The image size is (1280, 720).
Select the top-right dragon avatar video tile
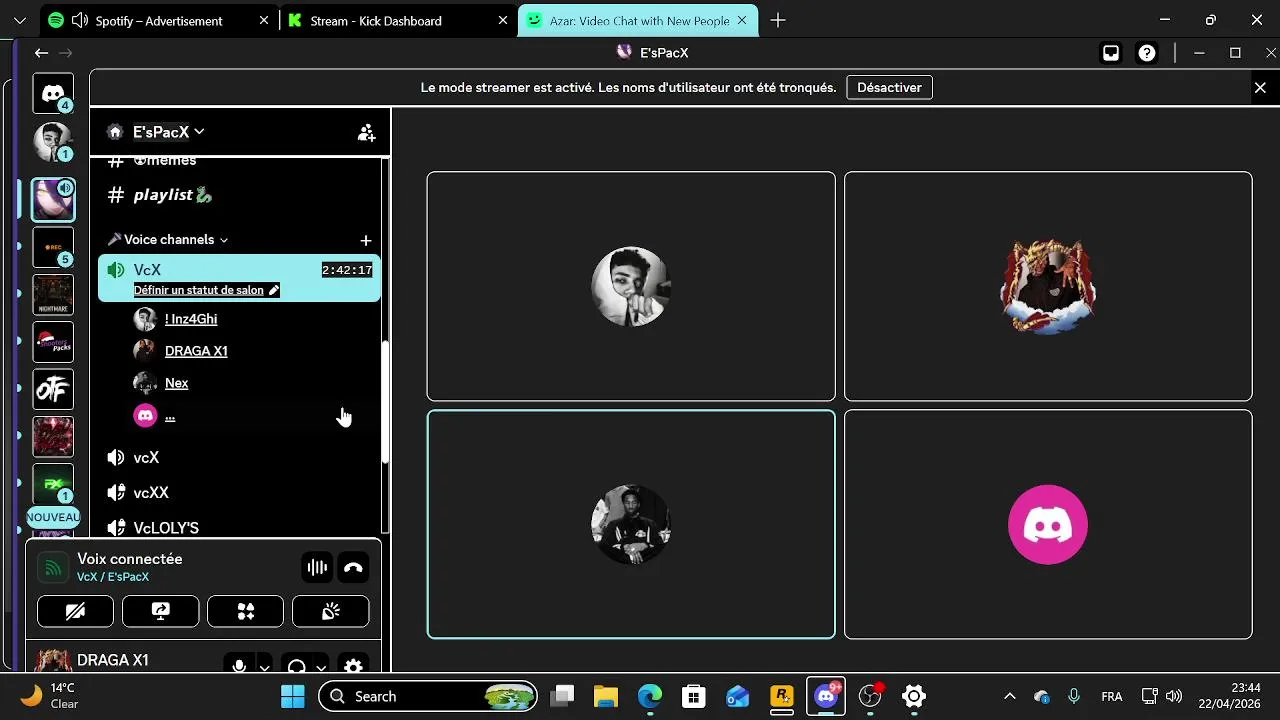click(x=1048, y=286)
